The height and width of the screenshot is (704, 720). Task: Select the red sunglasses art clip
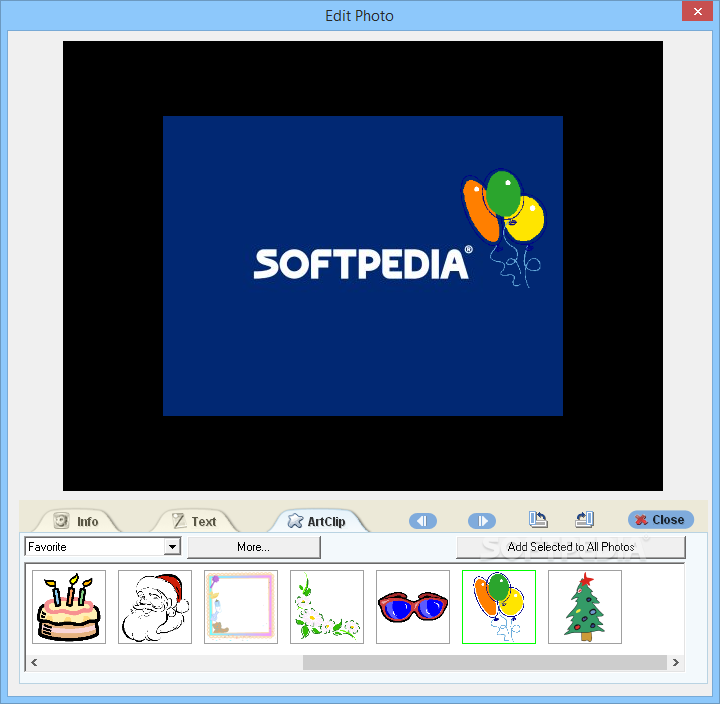(413, 607)
